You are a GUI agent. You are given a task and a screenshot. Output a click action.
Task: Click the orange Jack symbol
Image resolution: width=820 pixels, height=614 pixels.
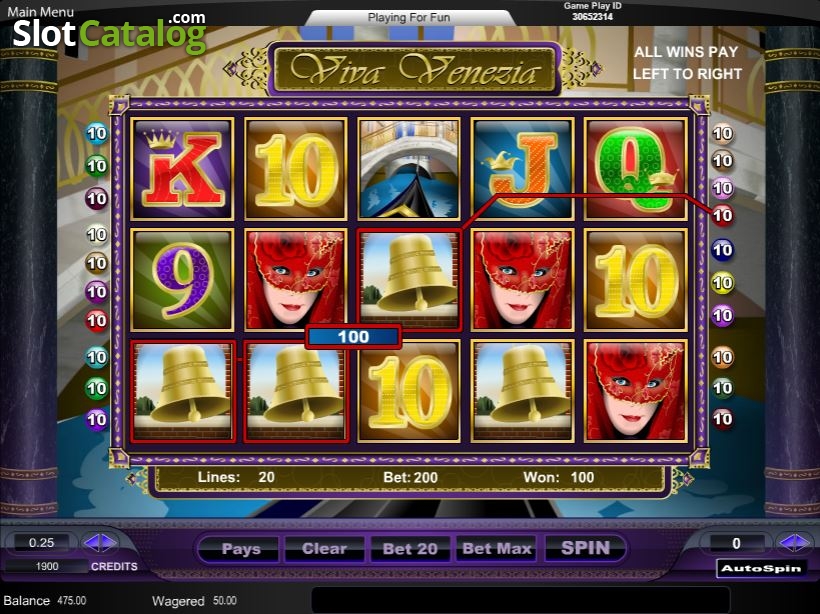point(522,168)
